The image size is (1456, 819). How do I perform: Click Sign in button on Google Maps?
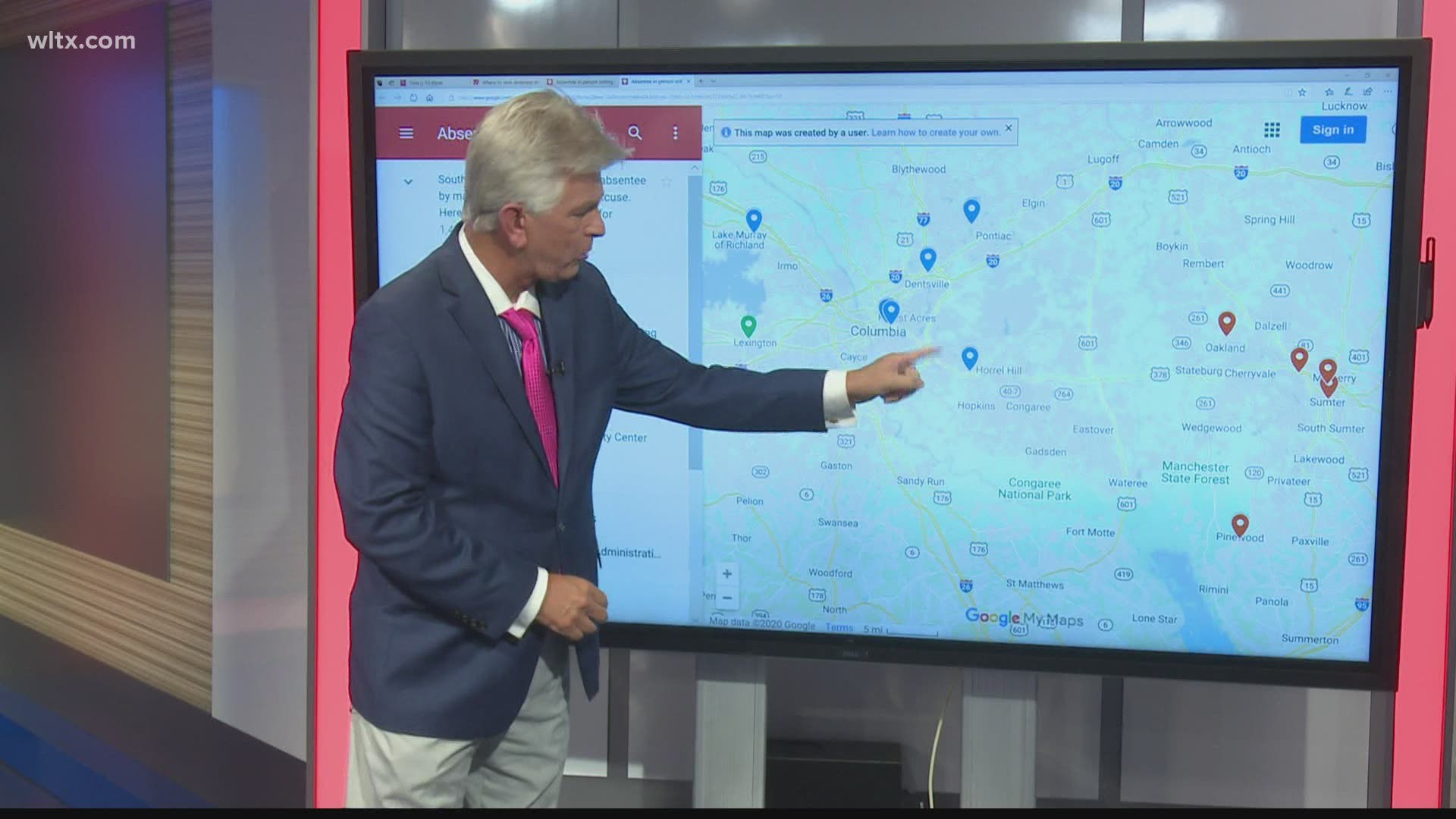click(1333, 130)
